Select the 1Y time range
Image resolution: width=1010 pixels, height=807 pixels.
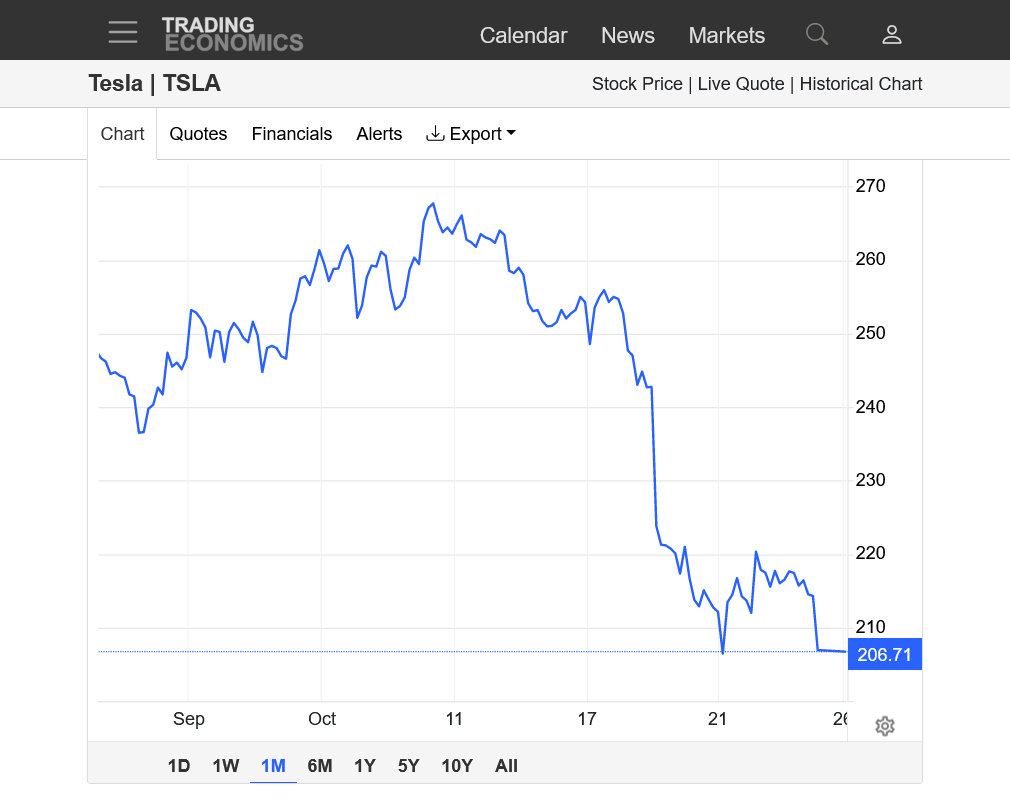pyautogui.click(x=365, y=766)
